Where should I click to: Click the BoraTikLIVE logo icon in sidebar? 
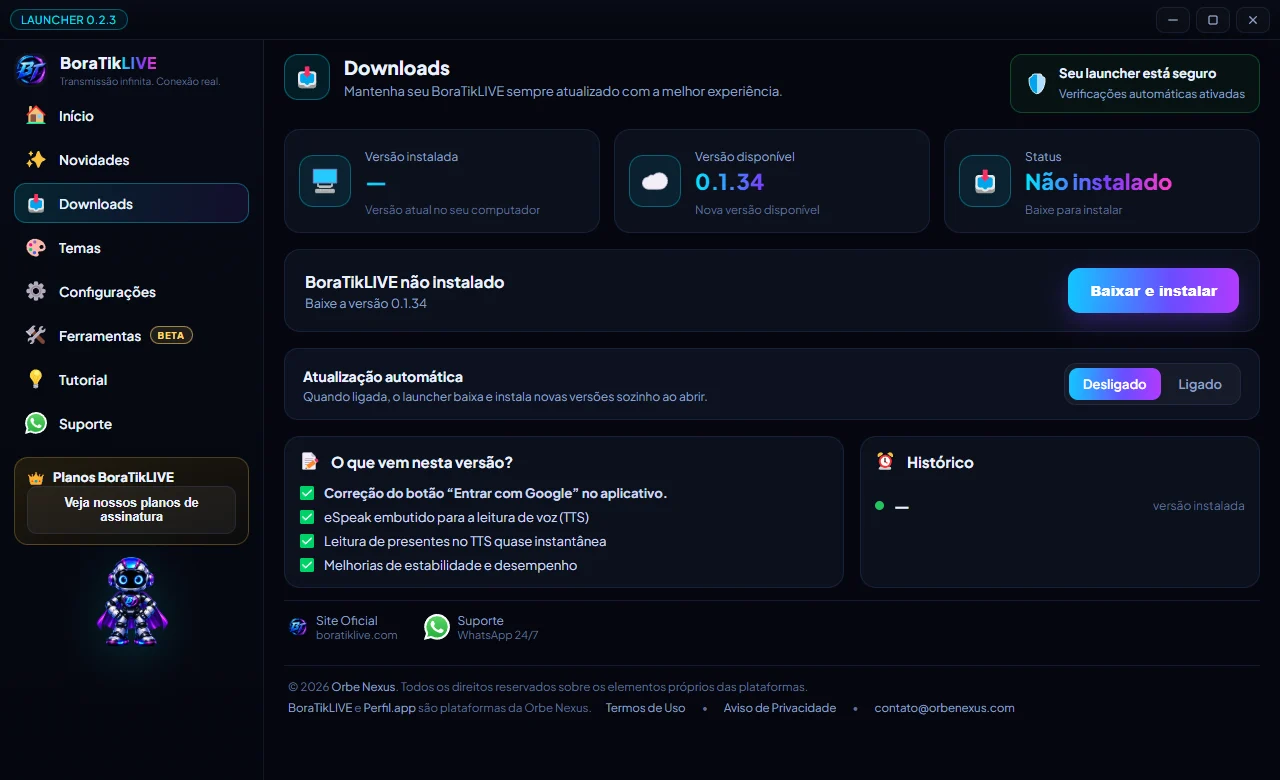coord(30,70)
